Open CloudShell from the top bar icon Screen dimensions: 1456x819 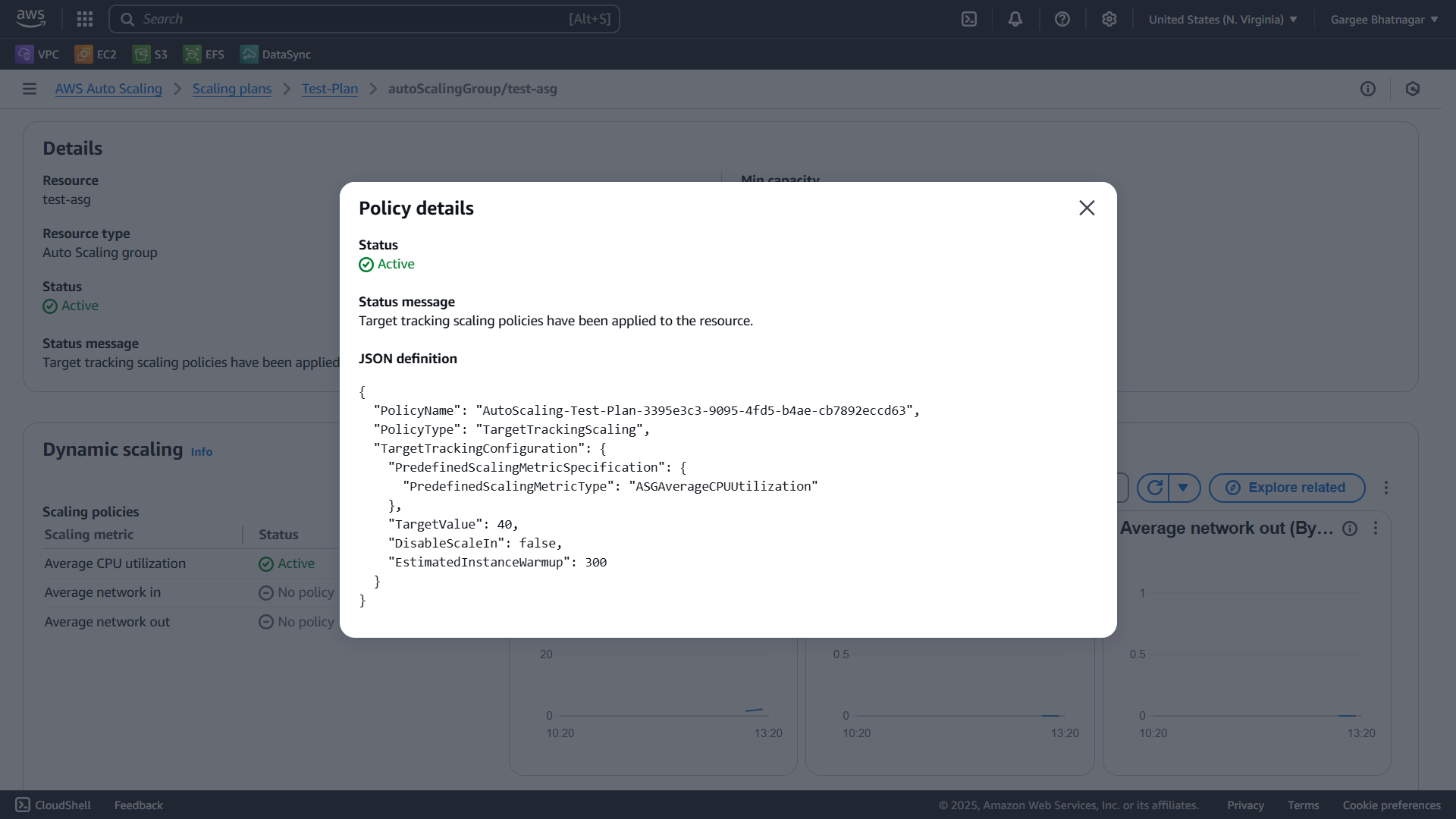[969, 19]
